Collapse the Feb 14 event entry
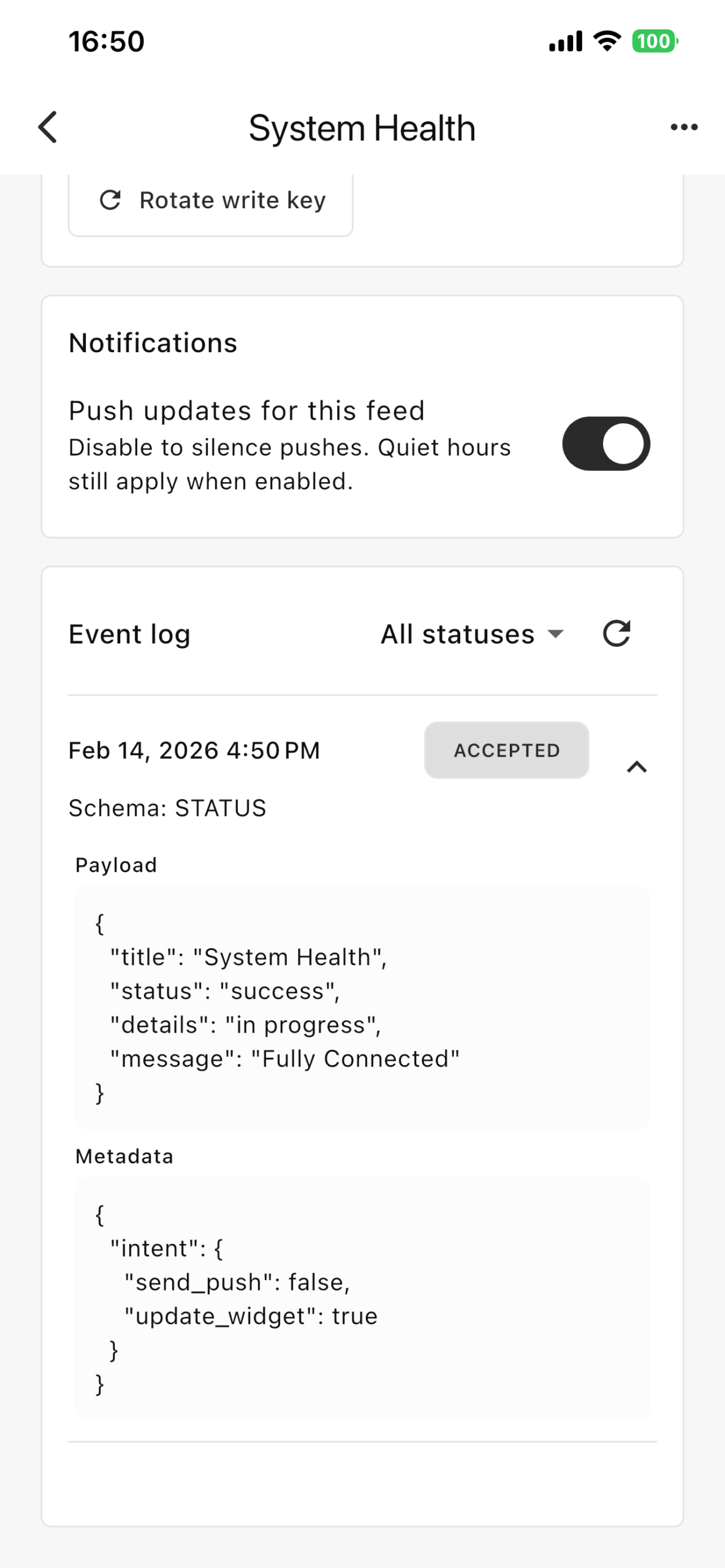Image resolution: width=725 pixels, height=1568 pixels. [637, 767]
